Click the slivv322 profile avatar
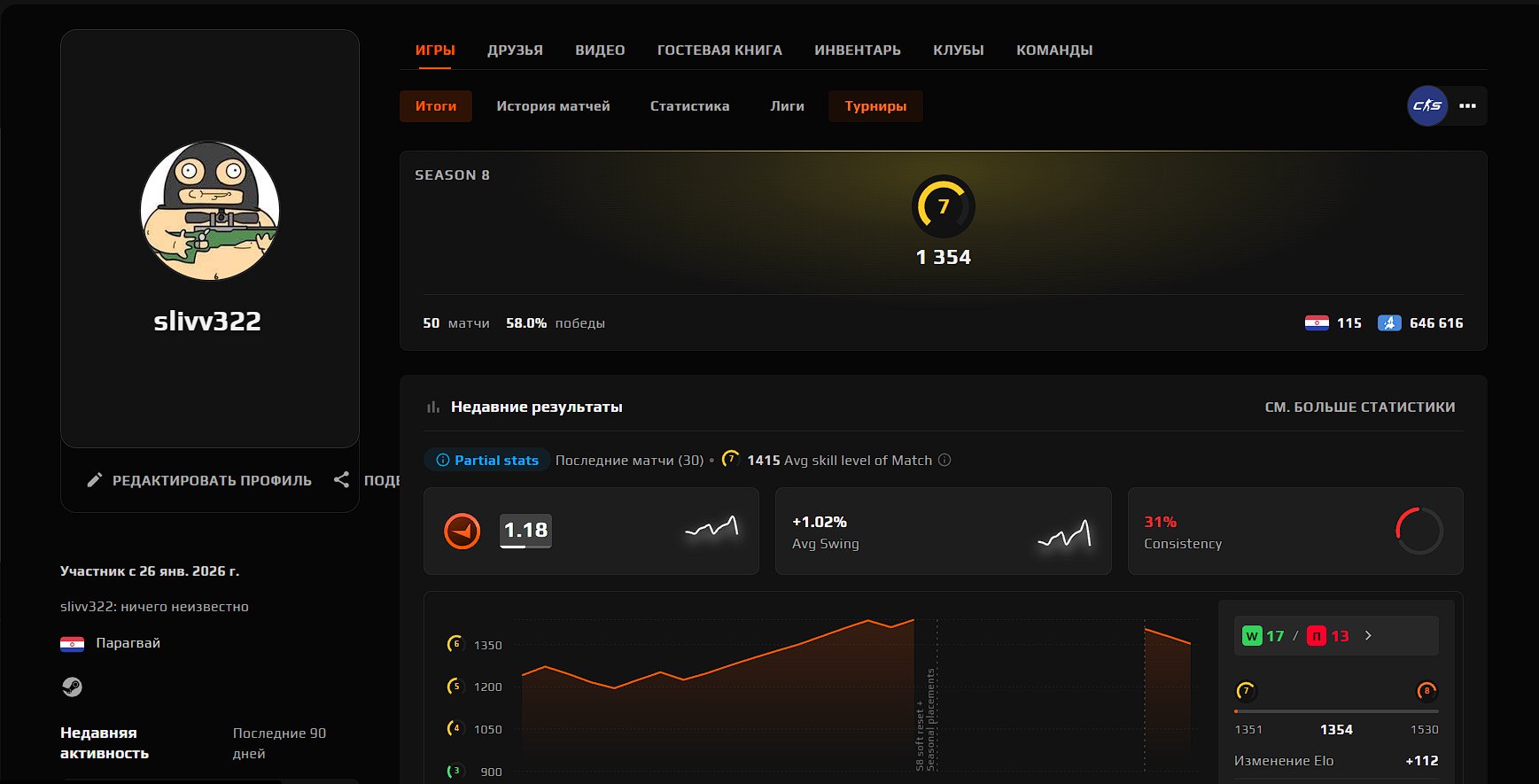The image size is (1539, 784). pos(210,211)
